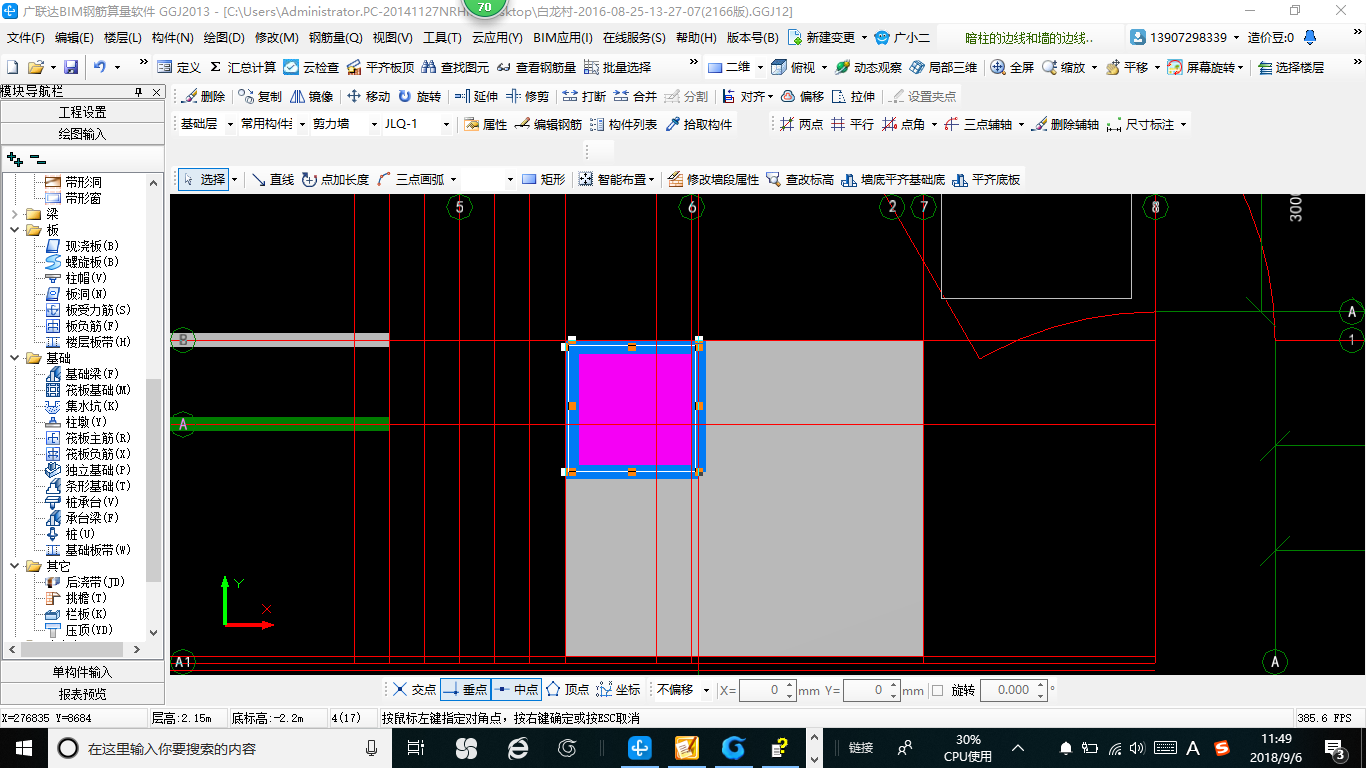
Task: Toggle 中点 midpoint snap
Action: tap(516, 690)
